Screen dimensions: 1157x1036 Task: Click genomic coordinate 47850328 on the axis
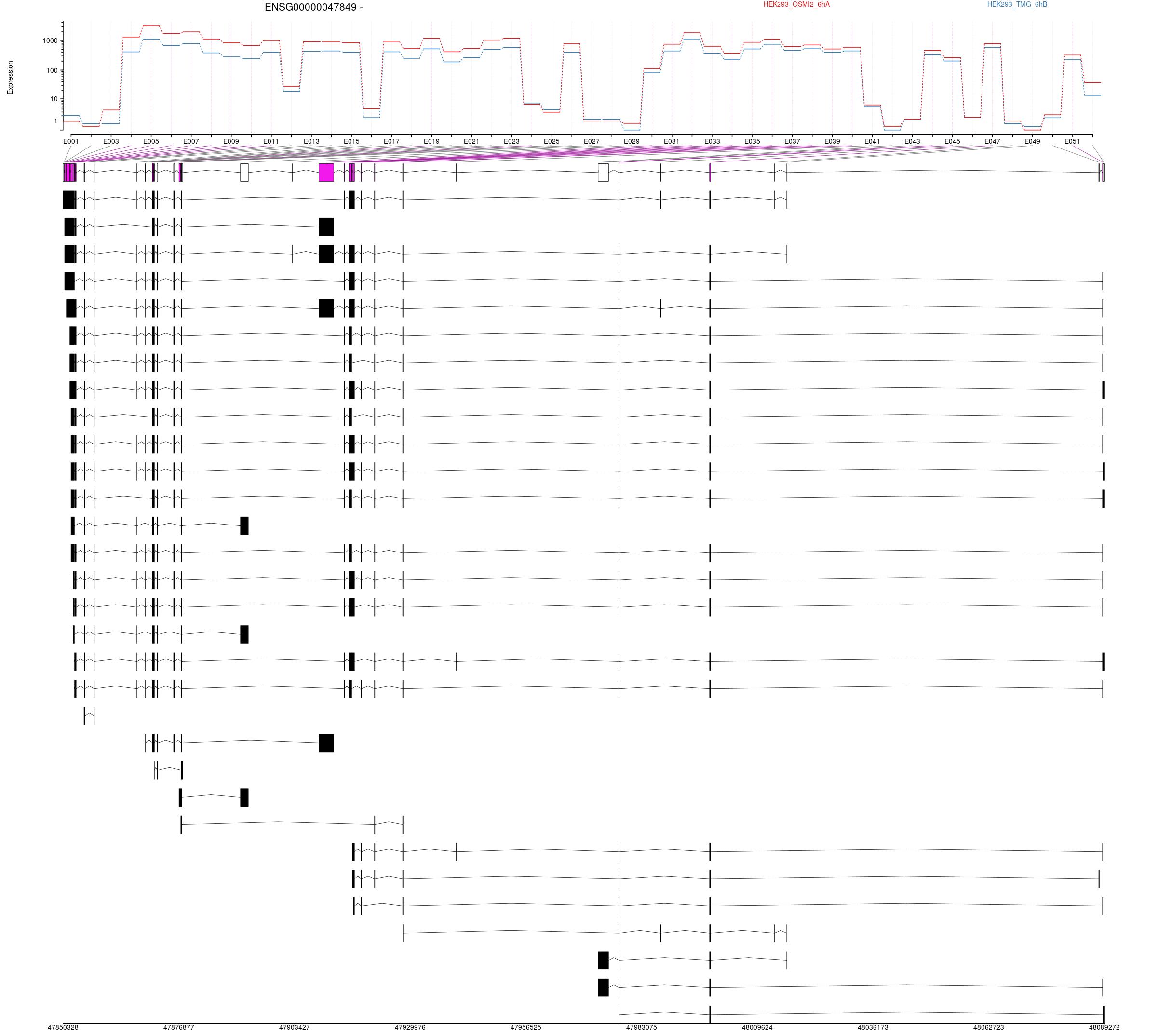pyautogui.click(x=63, y=1027)
